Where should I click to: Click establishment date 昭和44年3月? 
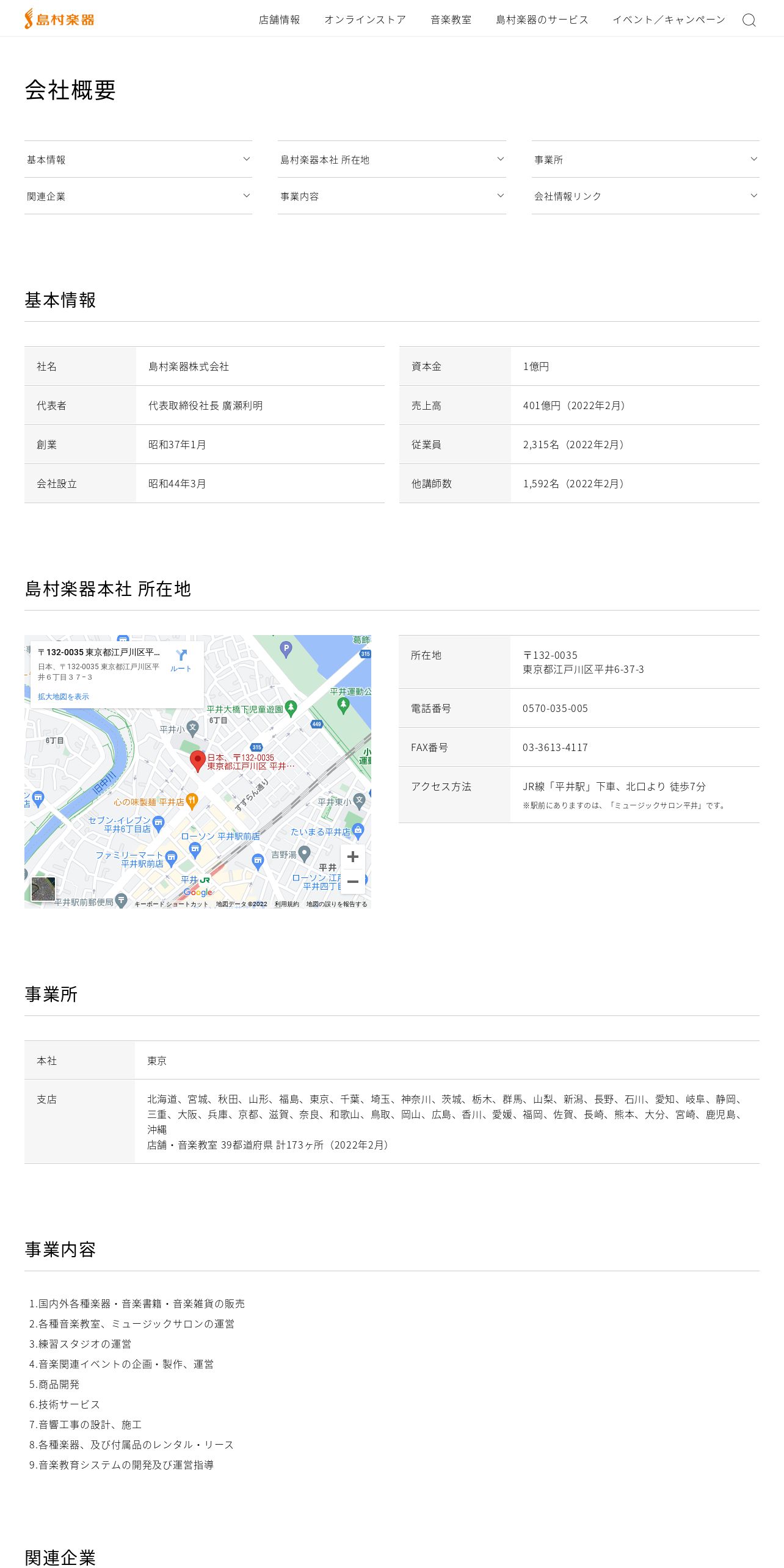click(177, 484)
